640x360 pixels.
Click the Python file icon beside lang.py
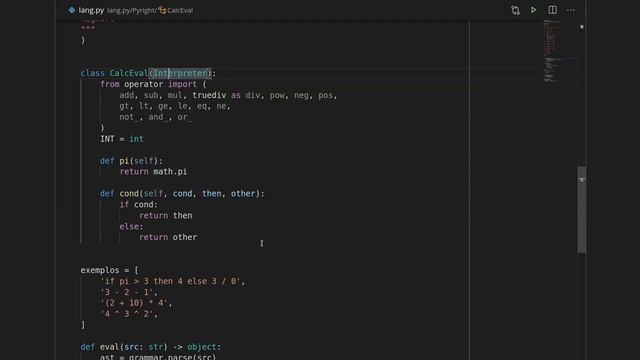point(72,10)
